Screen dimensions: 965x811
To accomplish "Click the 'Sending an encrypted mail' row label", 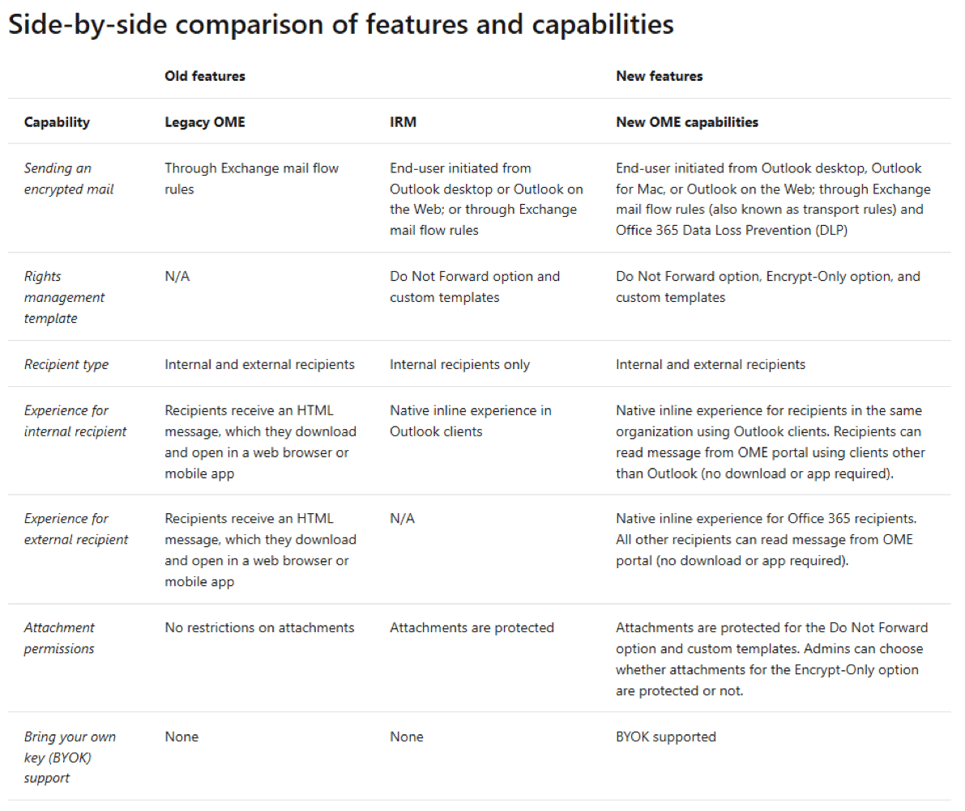I will [x=69, y=179].
